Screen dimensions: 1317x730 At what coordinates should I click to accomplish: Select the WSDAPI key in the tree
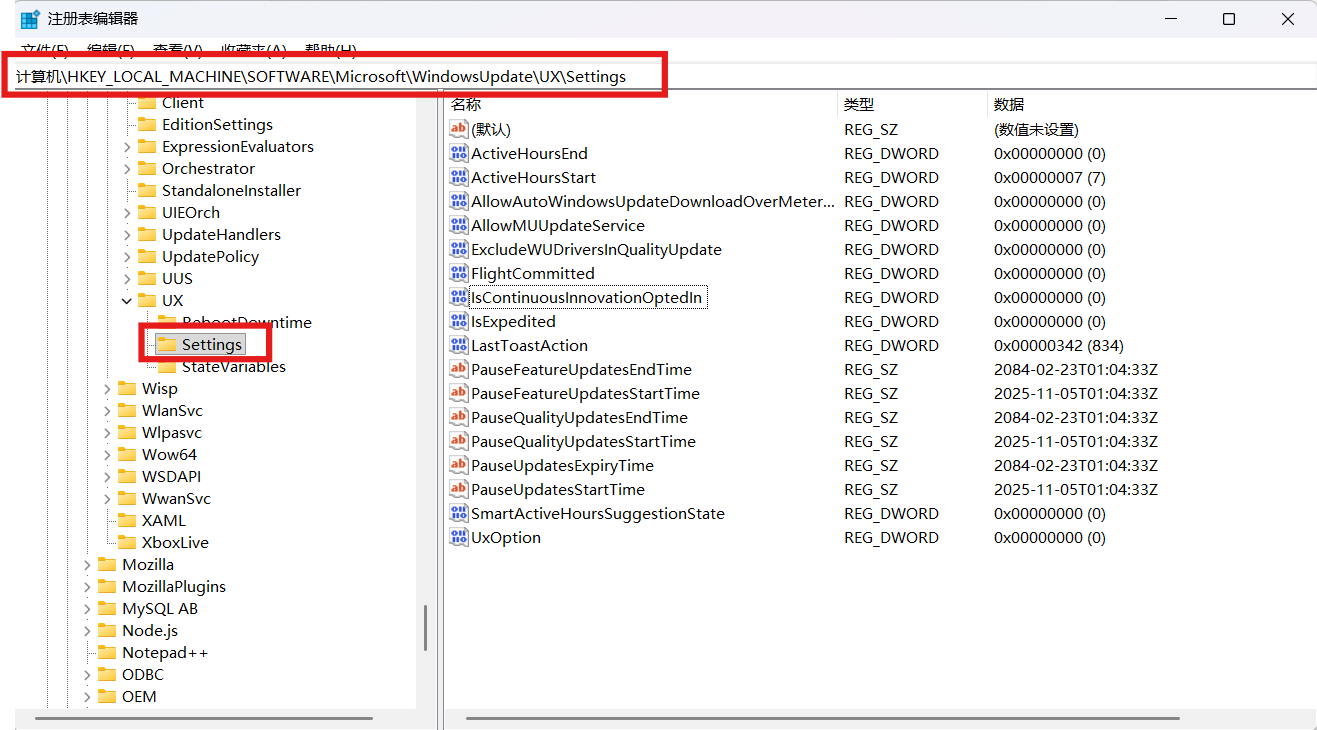point(171,476)
